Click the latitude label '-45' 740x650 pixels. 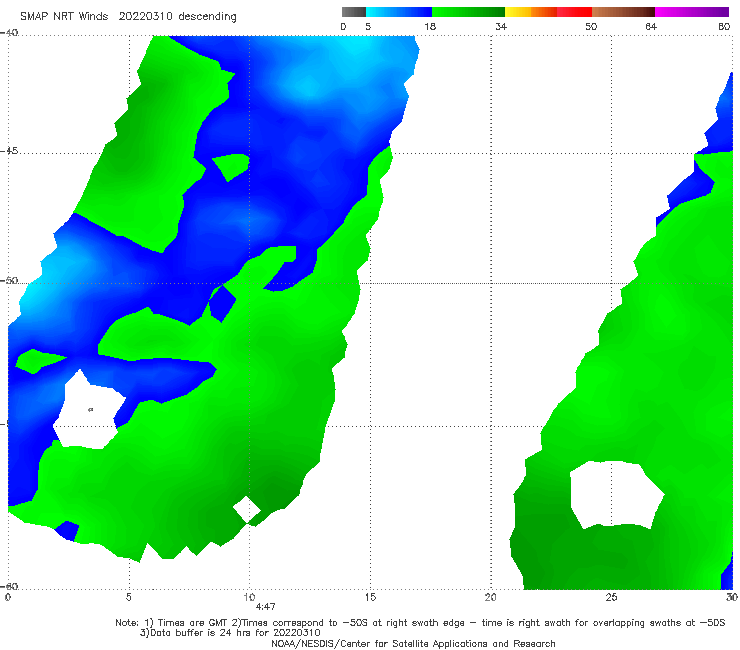(9, 151)
